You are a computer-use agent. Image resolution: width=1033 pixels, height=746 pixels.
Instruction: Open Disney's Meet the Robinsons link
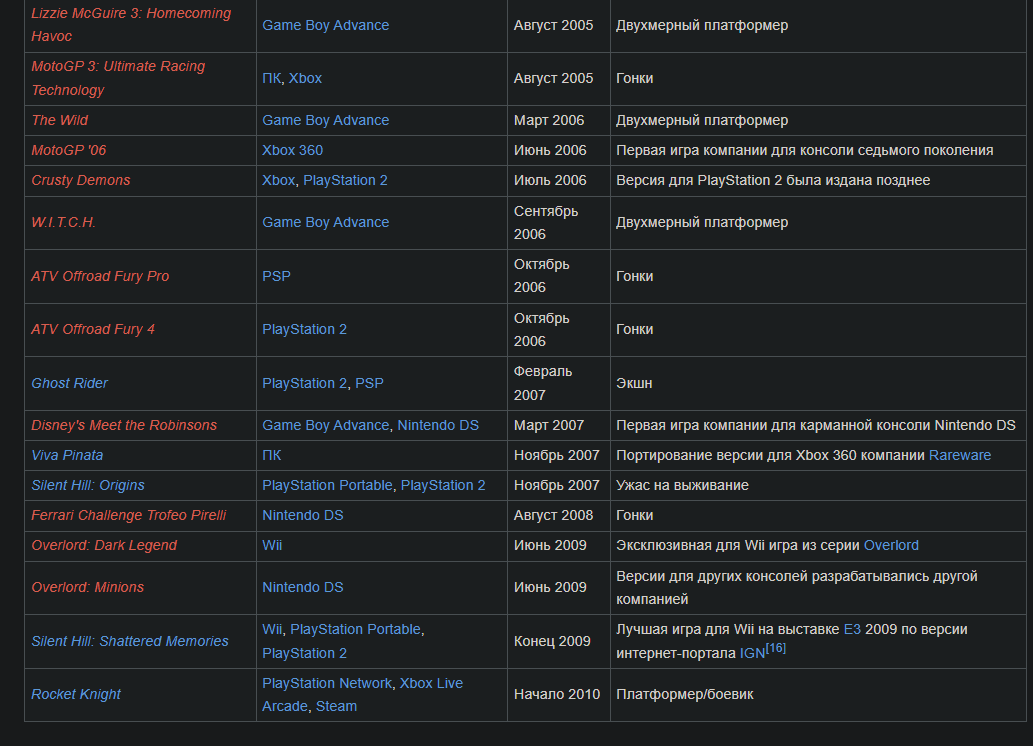click(124, 425)
